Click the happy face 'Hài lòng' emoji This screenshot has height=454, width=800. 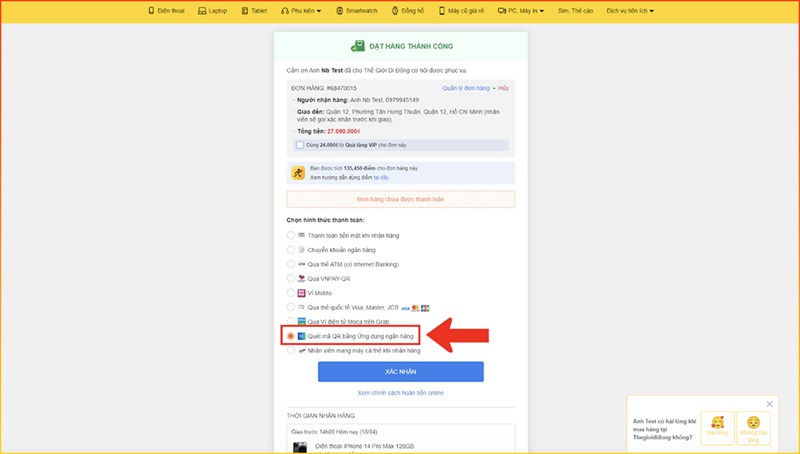(x=715, y=424)
